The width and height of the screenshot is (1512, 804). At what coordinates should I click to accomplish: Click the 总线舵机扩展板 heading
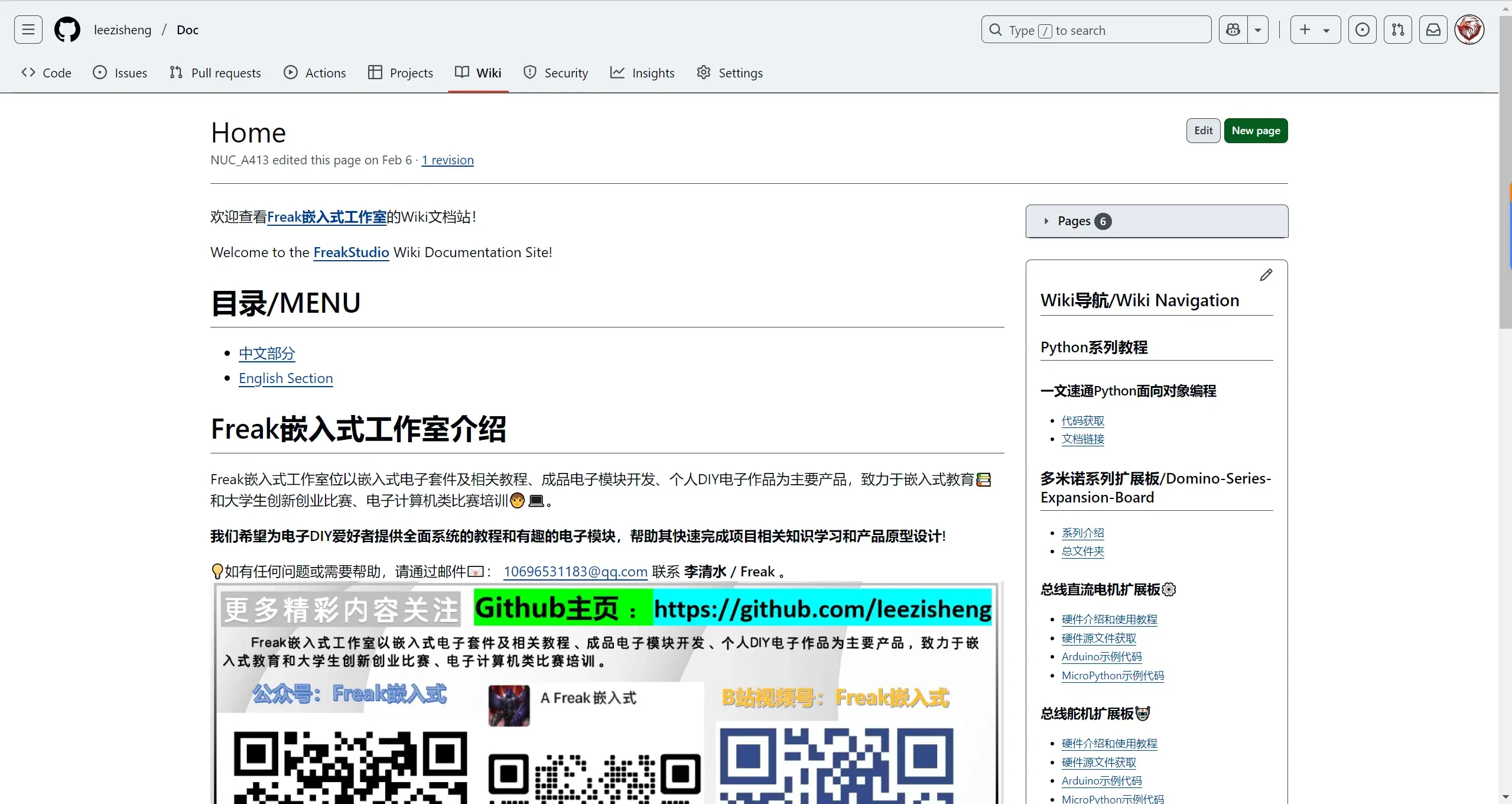(1095, 714)
